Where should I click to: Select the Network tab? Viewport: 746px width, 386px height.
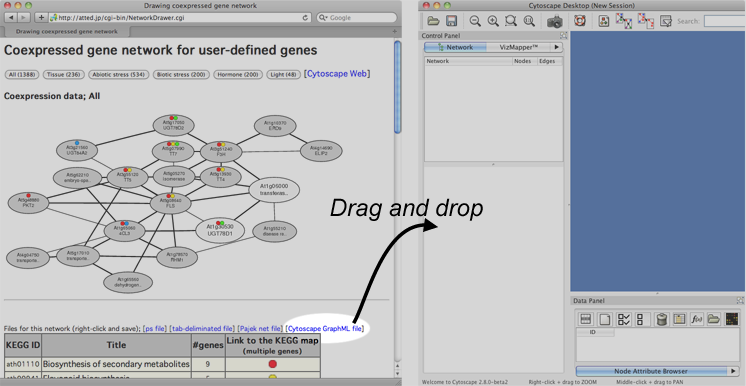pos(455,47)
